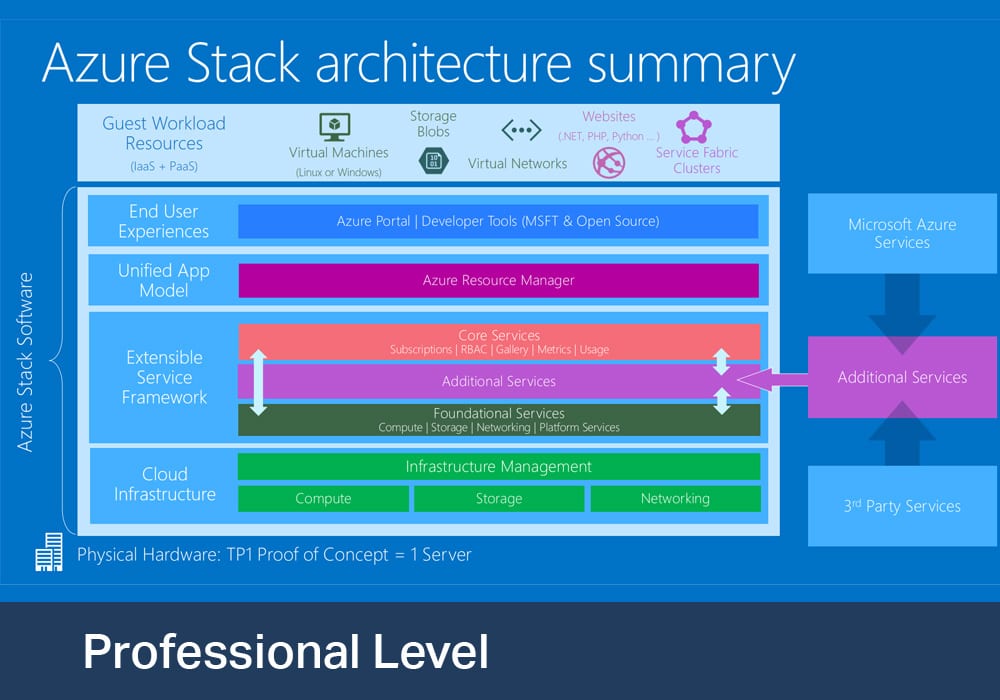Screen dimensions: 1000x700
Task: Click the Storage Blobs hexagon icon
Action: click(434, 160)
